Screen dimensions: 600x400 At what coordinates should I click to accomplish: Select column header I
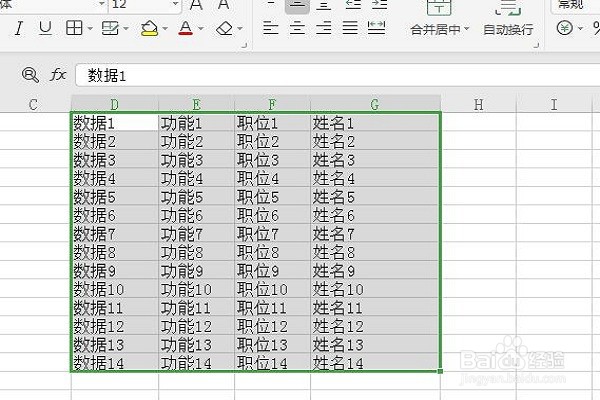(x=554, y=104)
